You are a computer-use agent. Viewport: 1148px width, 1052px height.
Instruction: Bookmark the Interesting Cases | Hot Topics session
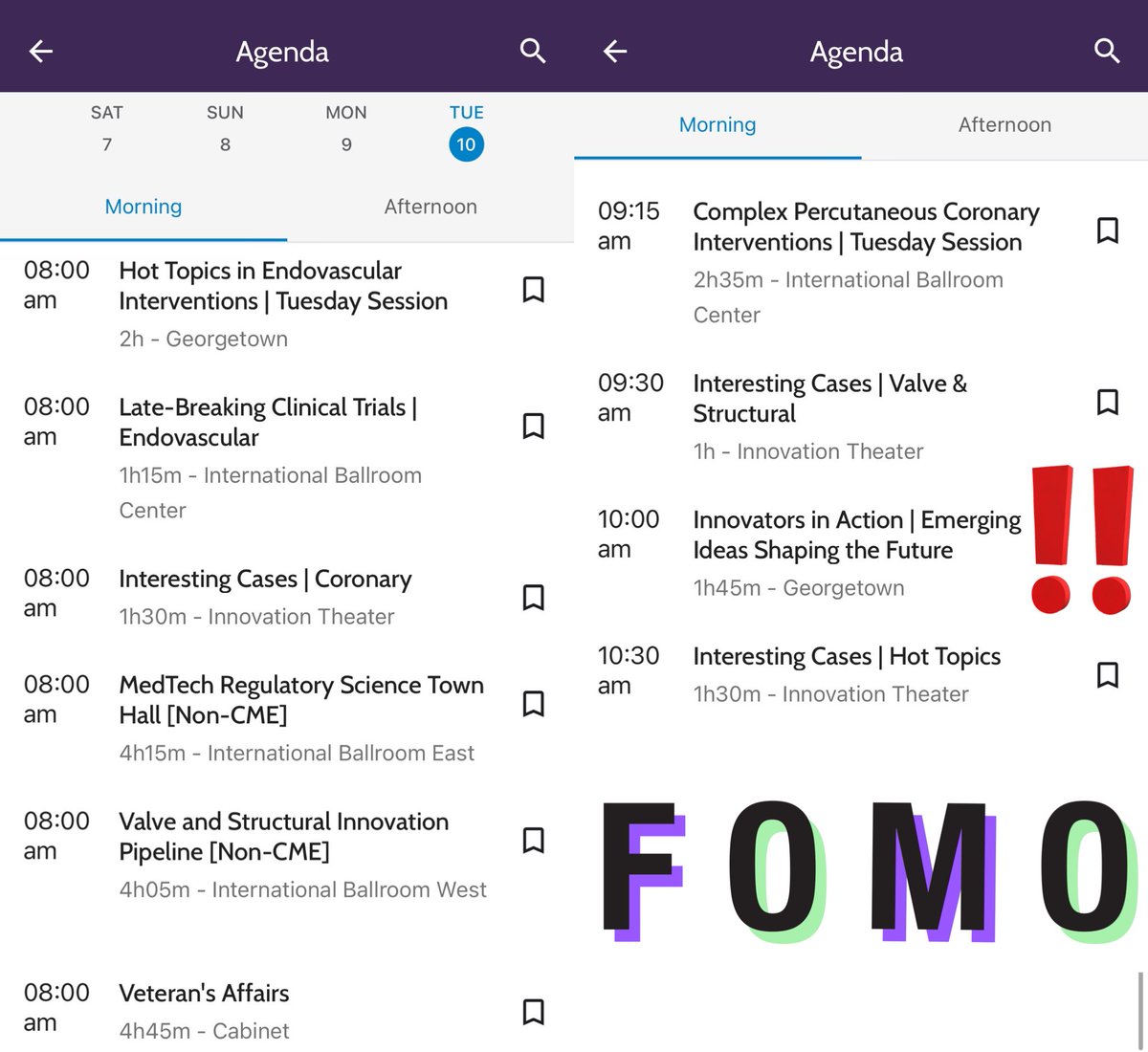coord(1108,674)
